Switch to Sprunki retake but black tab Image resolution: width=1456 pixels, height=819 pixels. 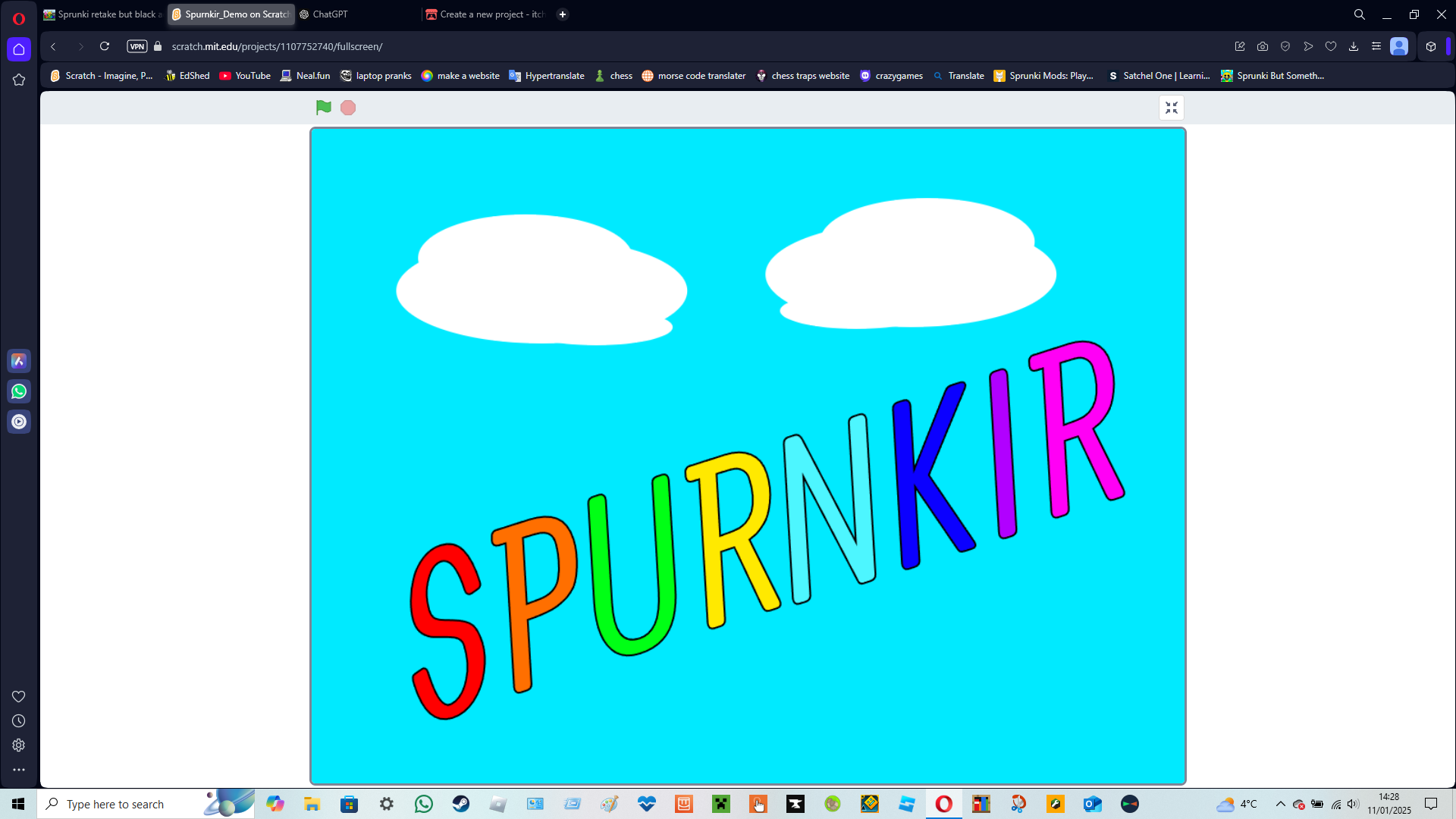coord(103,14)
